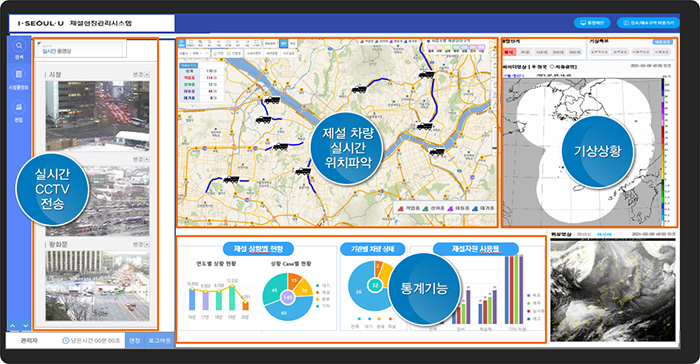Viewport: 700px width, 364px height.
Task: Click the 연장 session extend button
Action: coord(134,340)
